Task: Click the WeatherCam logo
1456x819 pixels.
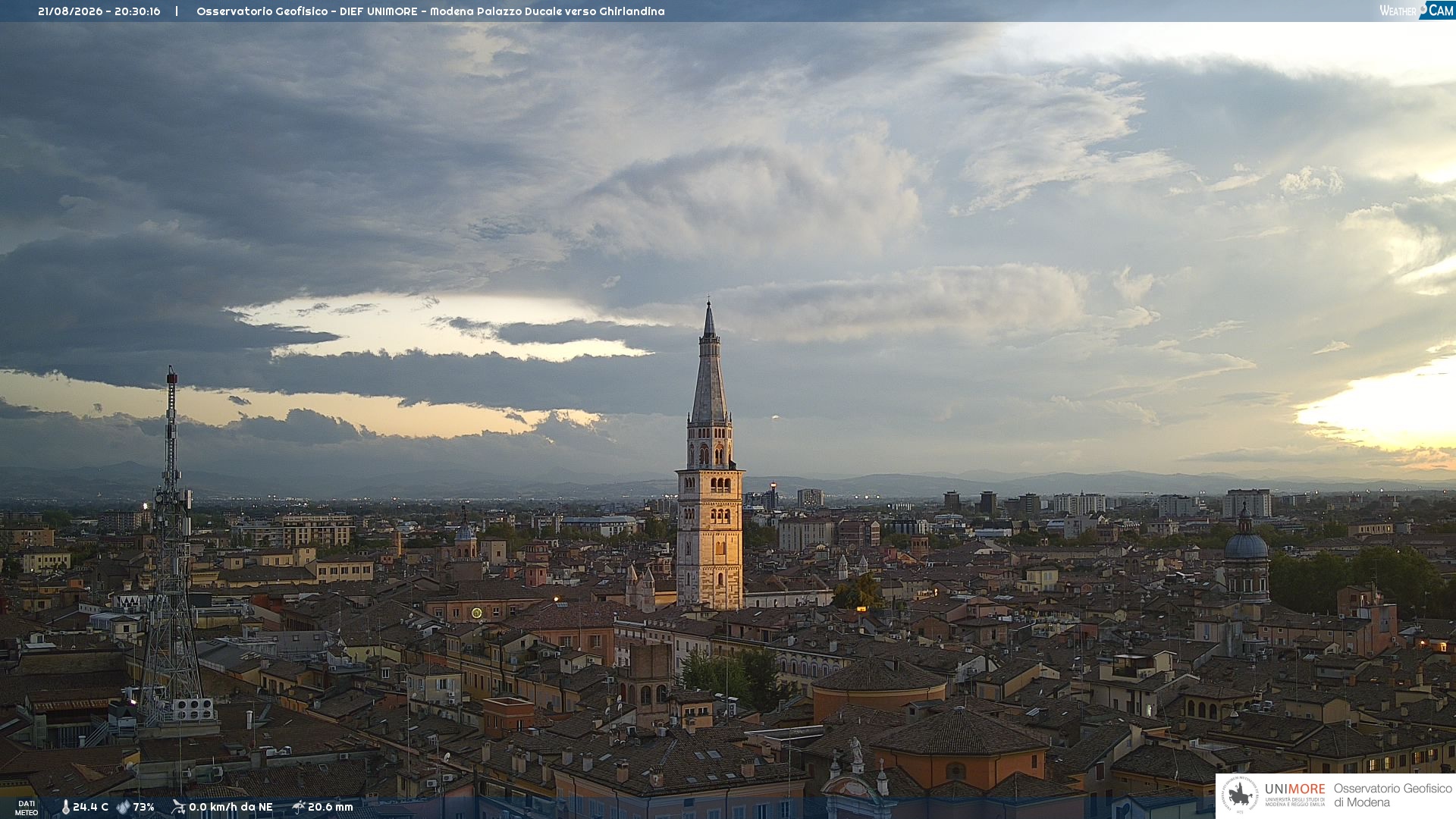Action: click(x=1417, y=11)
